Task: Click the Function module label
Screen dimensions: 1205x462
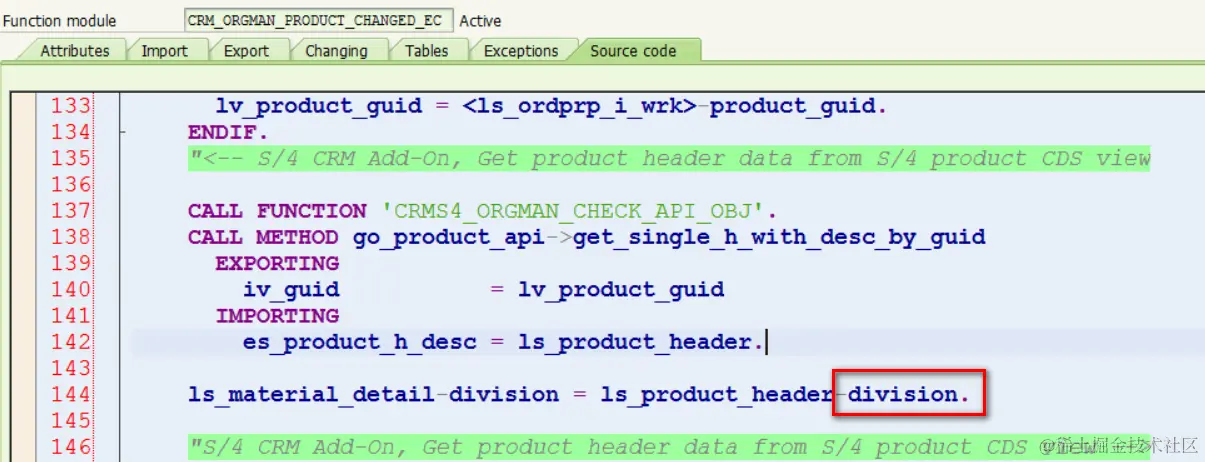Action: click(x=60, y=21)
